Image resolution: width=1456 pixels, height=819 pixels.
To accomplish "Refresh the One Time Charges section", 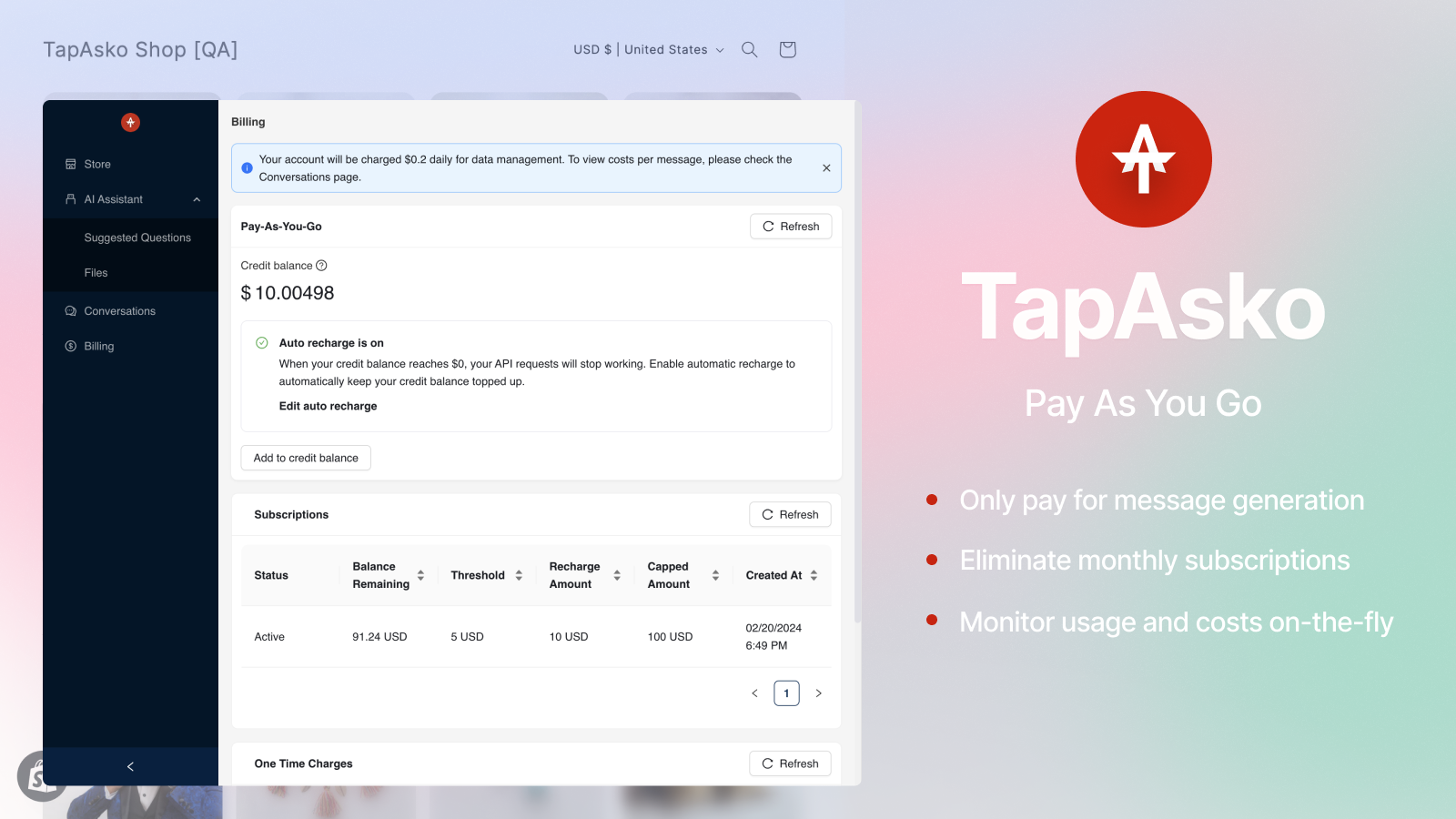I will coord(790,763).
